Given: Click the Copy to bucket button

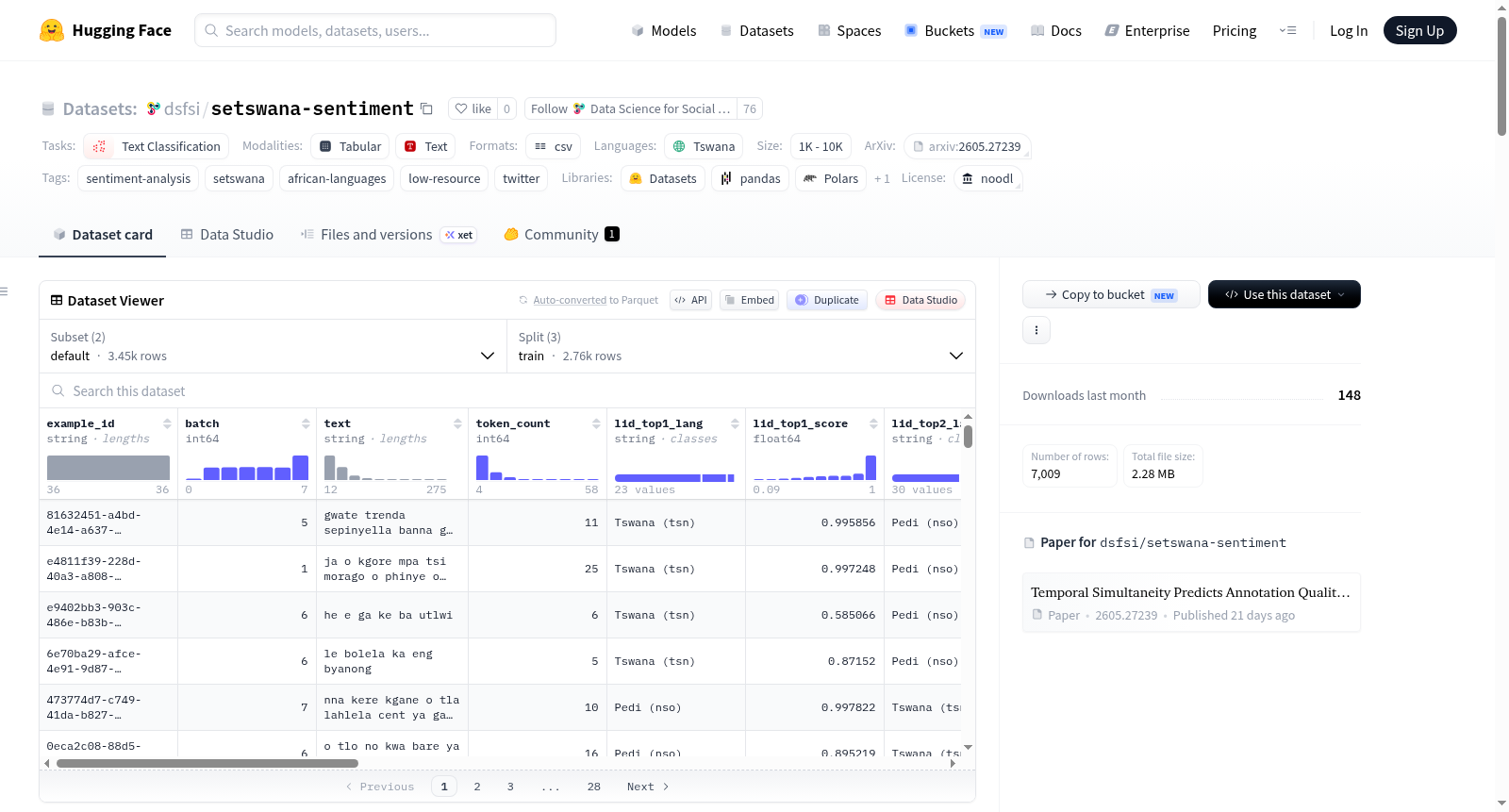Looking at the screenshot, I should [1111, 294].
